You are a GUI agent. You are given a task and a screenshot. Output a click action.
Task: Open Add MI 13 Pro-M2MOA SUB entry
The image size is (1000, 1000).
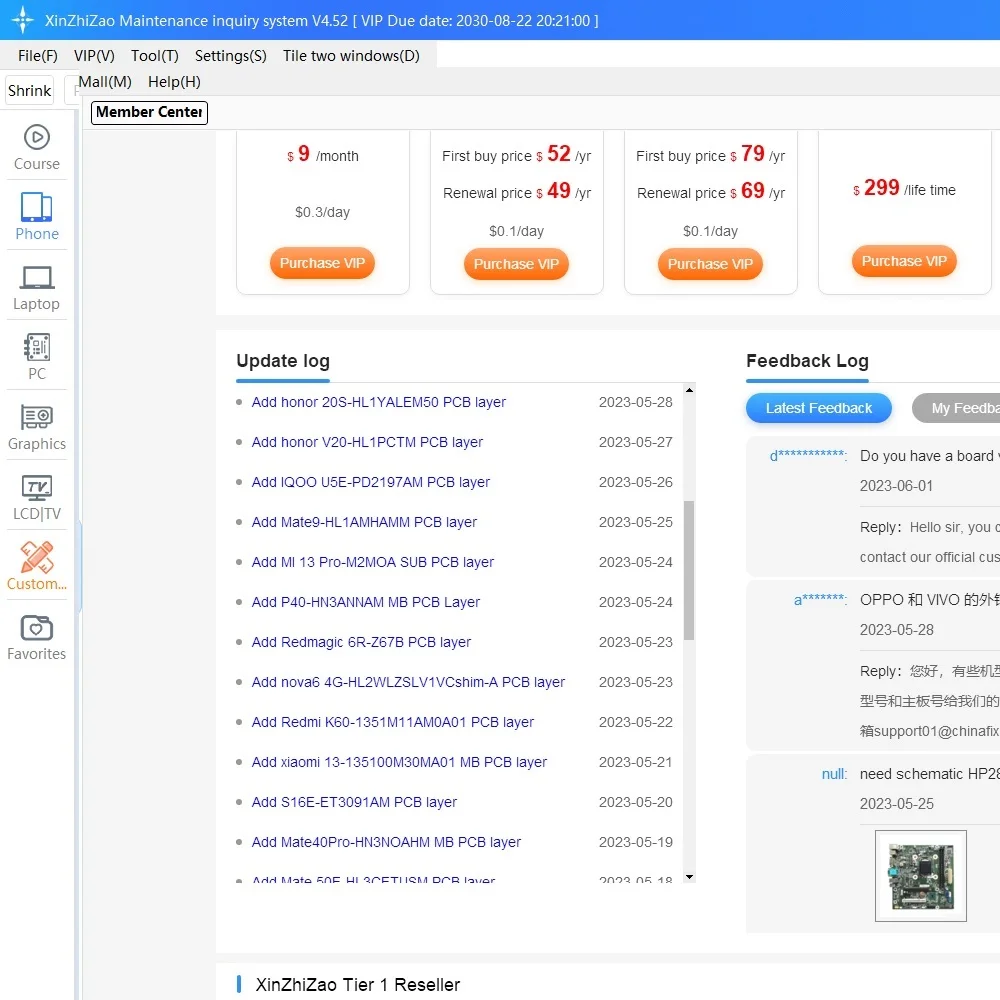click(x=372, y=562)
